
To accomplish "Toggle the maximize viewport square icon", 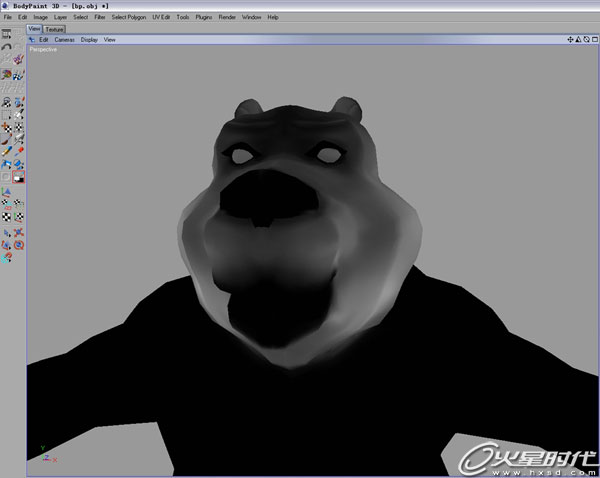I will 595,39.
